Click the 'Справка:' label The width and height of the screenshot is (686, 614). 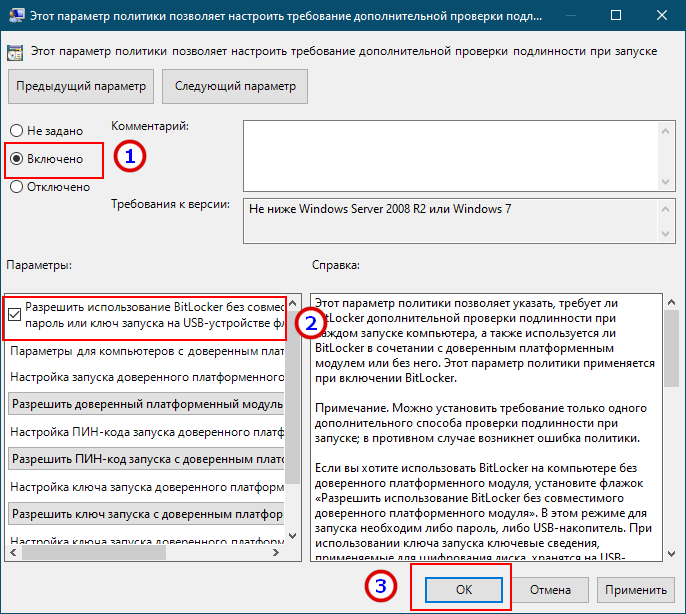(x=336, y=265)
